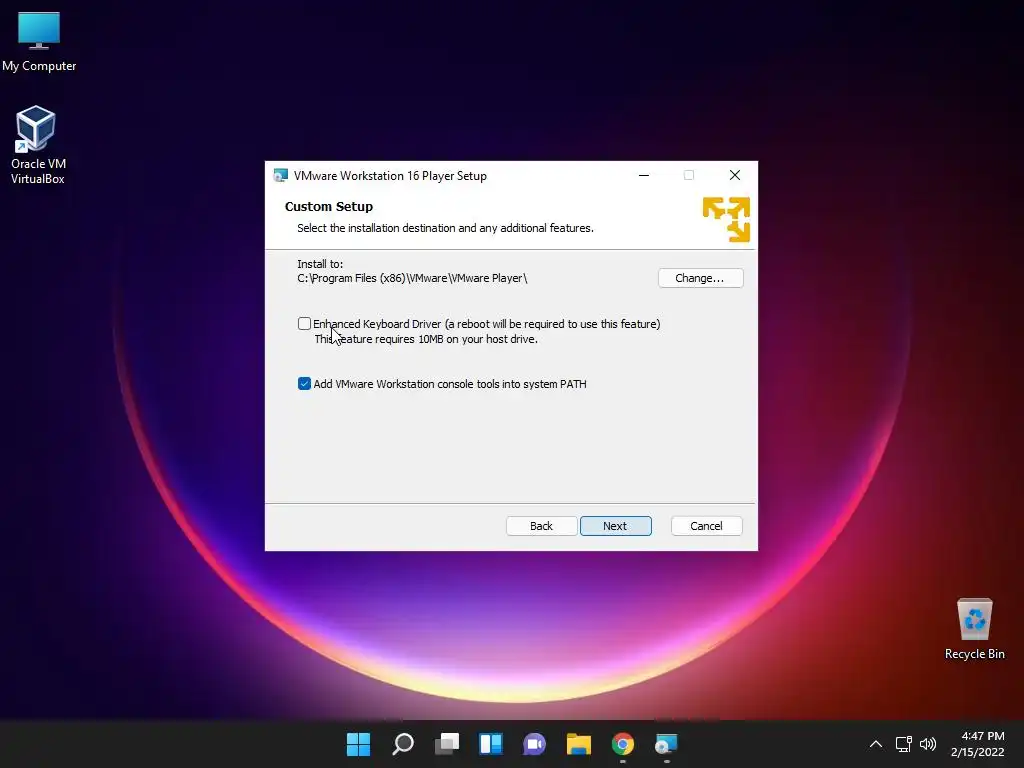The width and height of the screenshot is (1024, 768).
Task: Select the Oracle VM VirtualBox shortcut
Action: click(37, 146)
